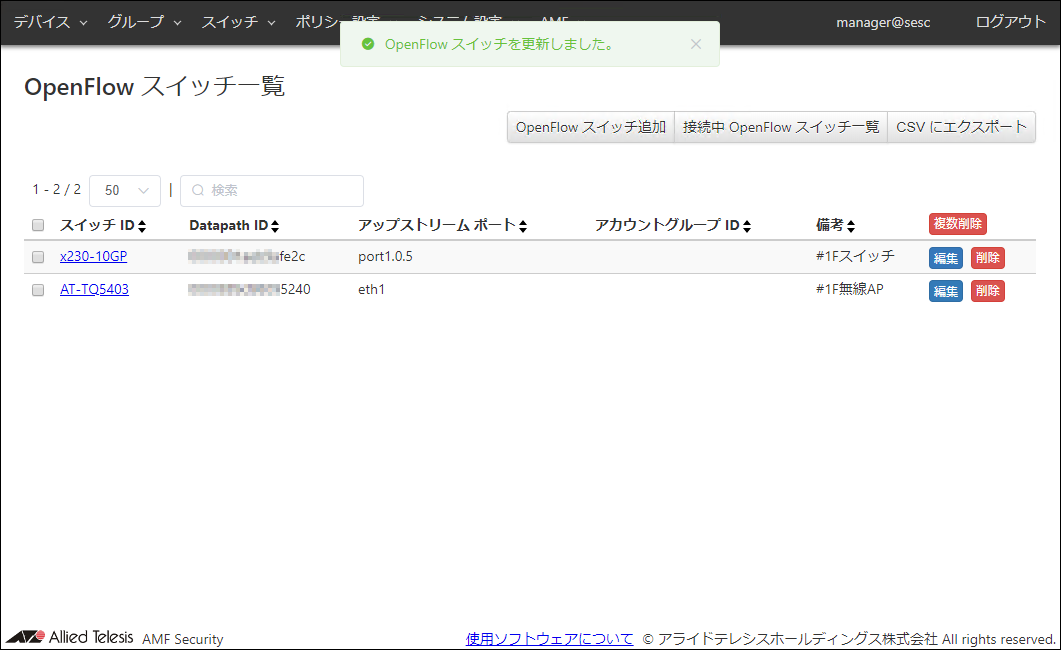Open the AT-TQ5403 switch link

click(94, 289)
